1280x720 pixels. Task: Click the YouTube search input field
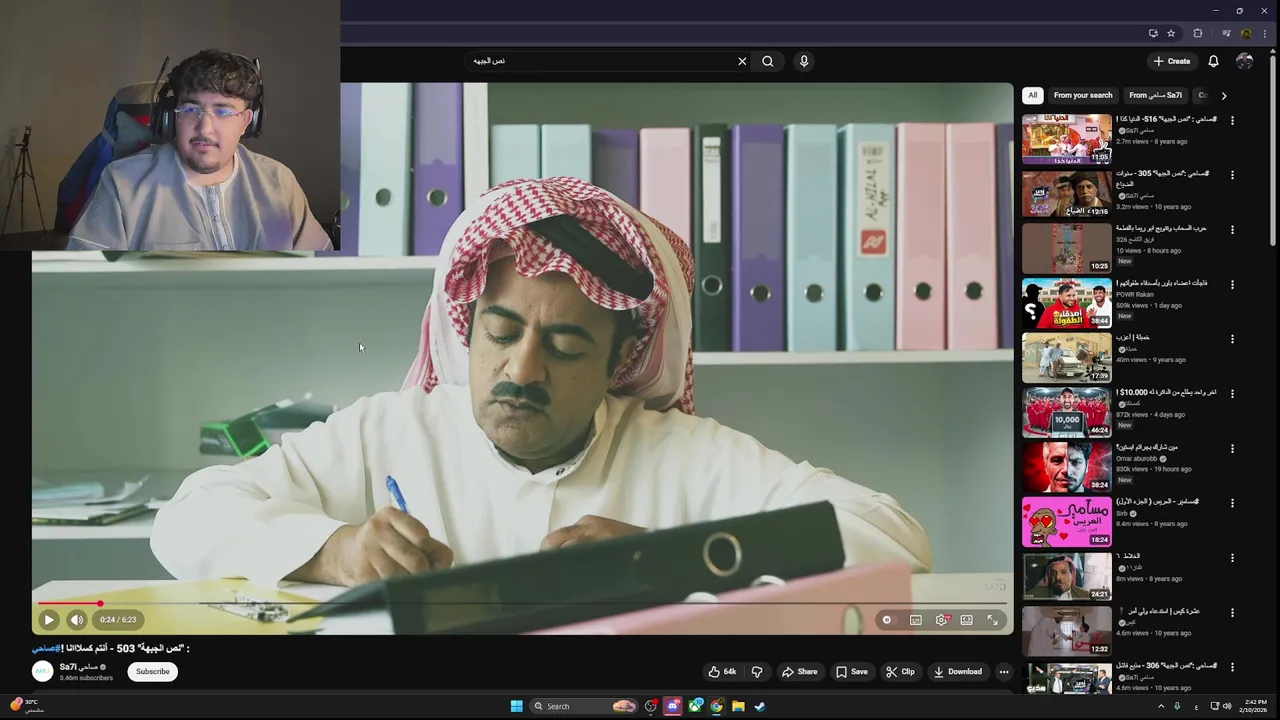point(600,61)
